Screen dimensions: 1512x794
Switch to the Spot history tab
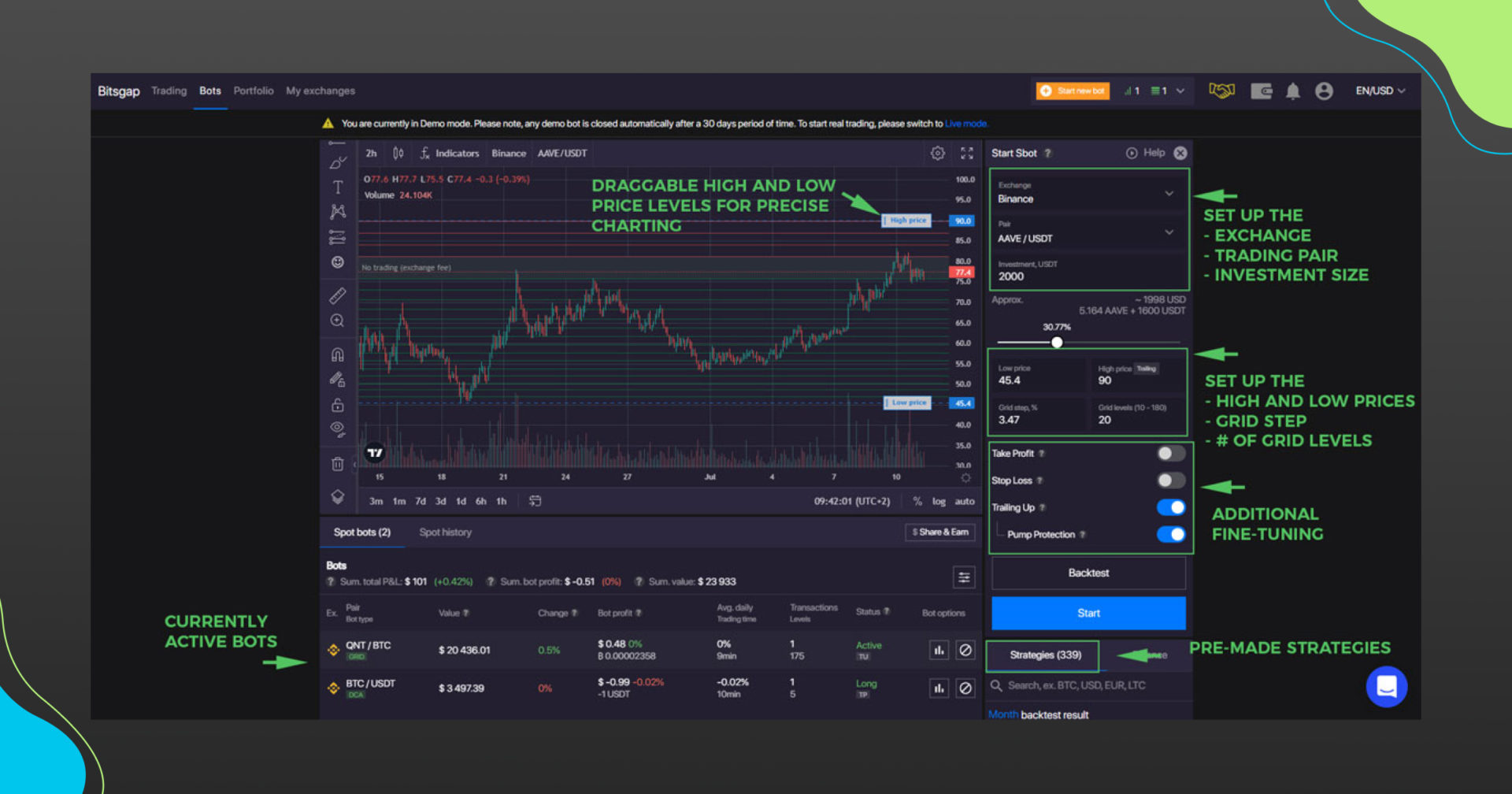(445, 532)
